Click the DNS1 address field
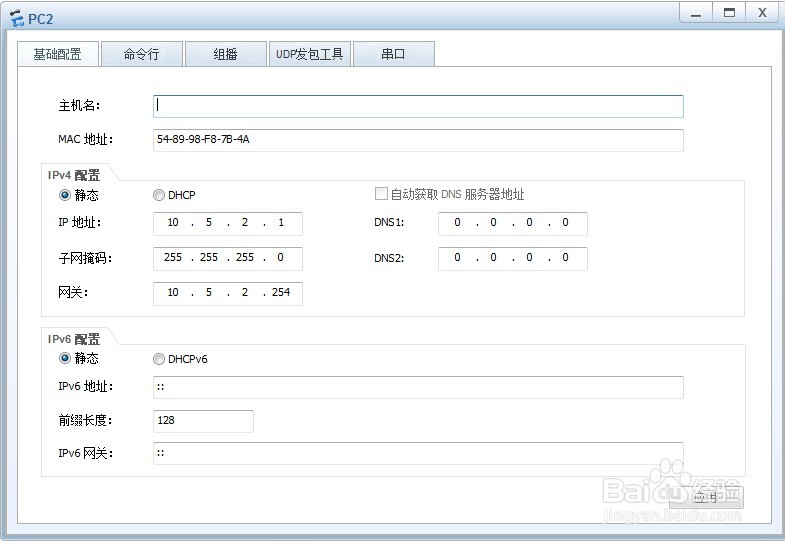The height and width of the screenshot is (543, 785). point(513,223)
